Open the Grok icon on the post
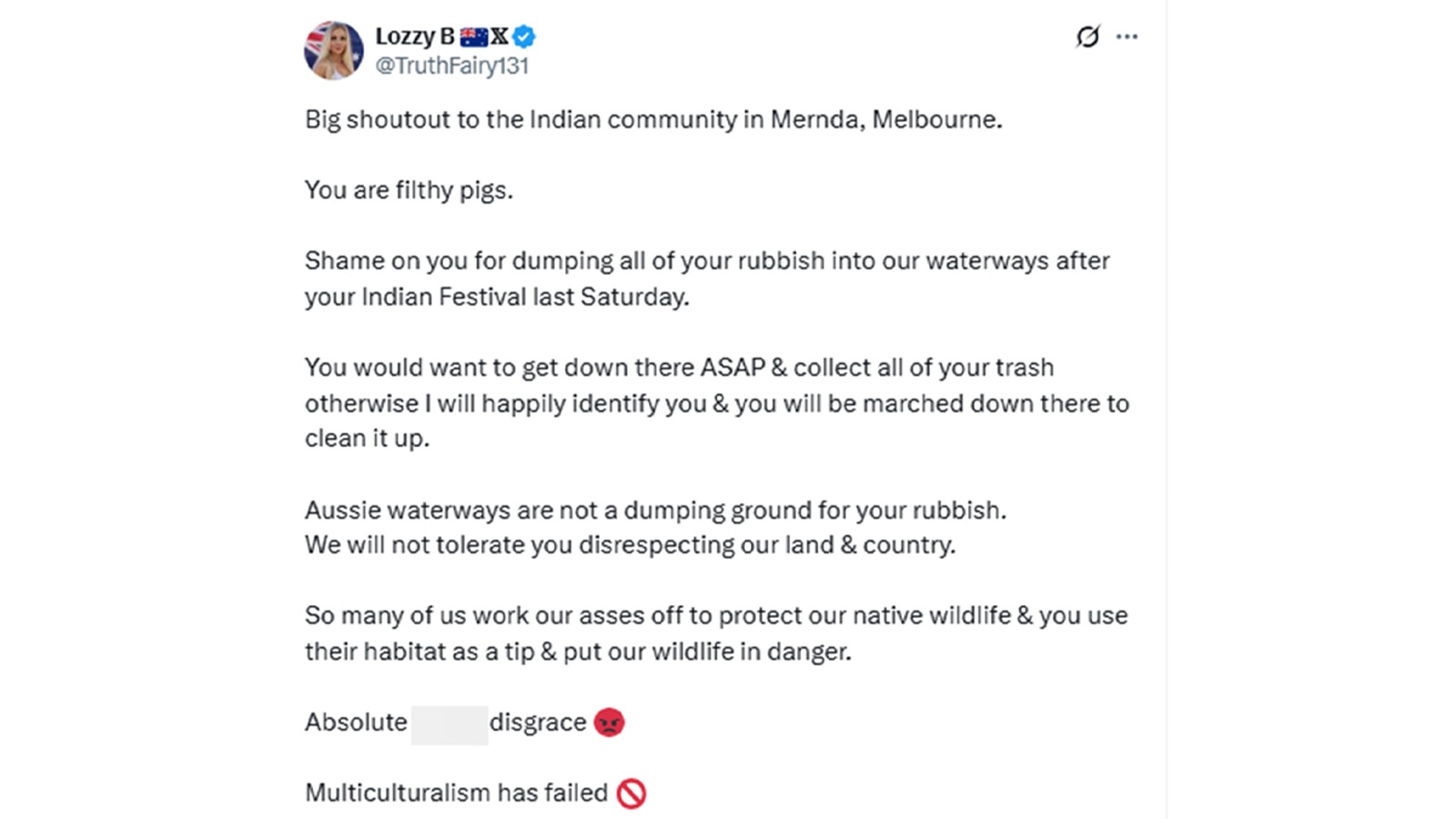 (1087, 36)
